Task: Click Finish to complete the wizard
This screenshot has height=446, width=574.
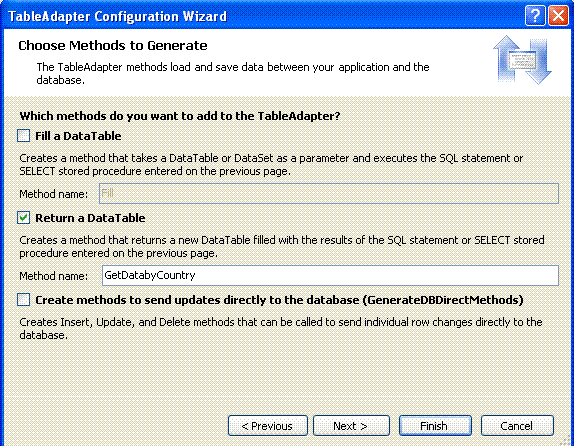Action: click(435, 425)
